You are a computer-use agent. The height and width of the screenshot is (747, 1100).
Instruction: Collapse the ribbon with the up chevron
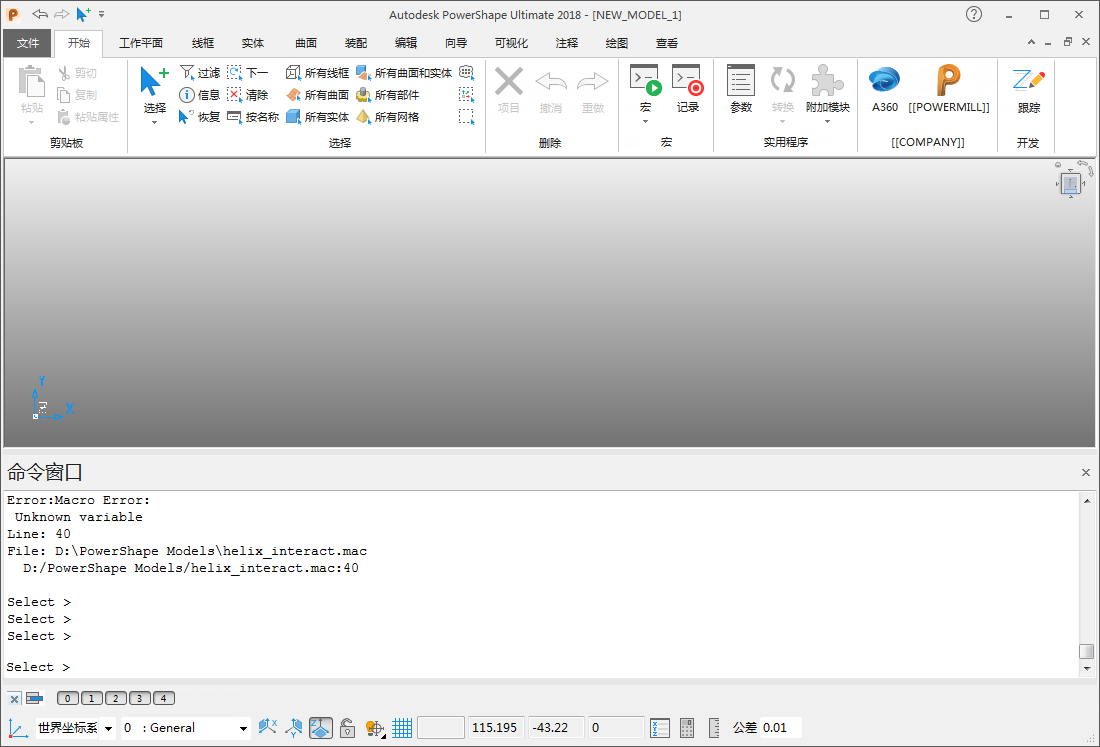[x=1031, y=42]
